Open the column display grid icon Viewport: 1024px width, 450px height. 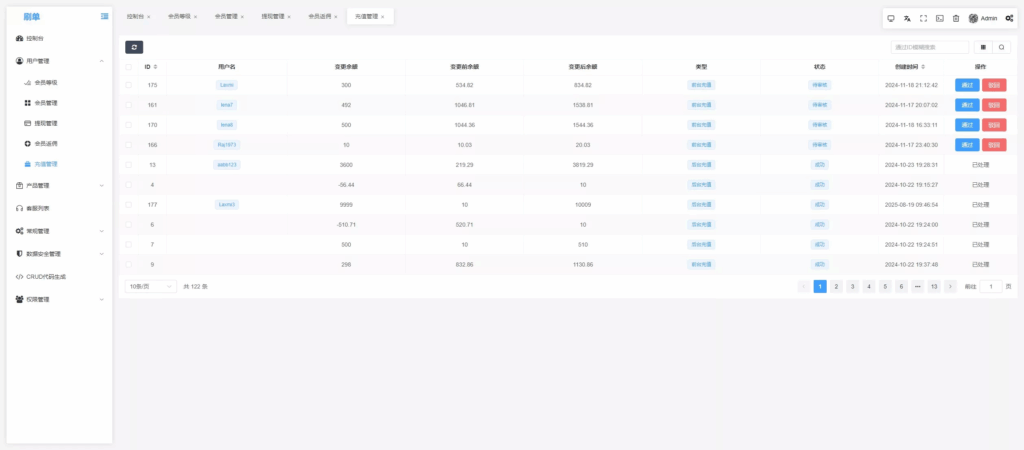983,47
